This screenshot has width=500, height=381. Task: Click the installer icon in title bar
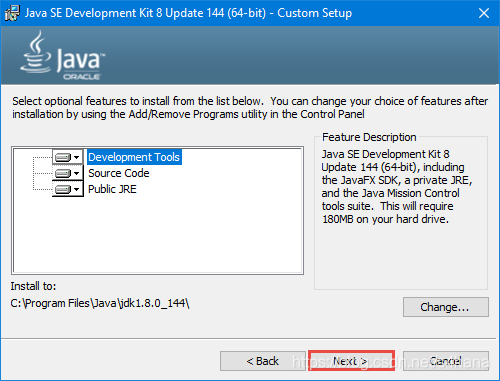point(12,13)
